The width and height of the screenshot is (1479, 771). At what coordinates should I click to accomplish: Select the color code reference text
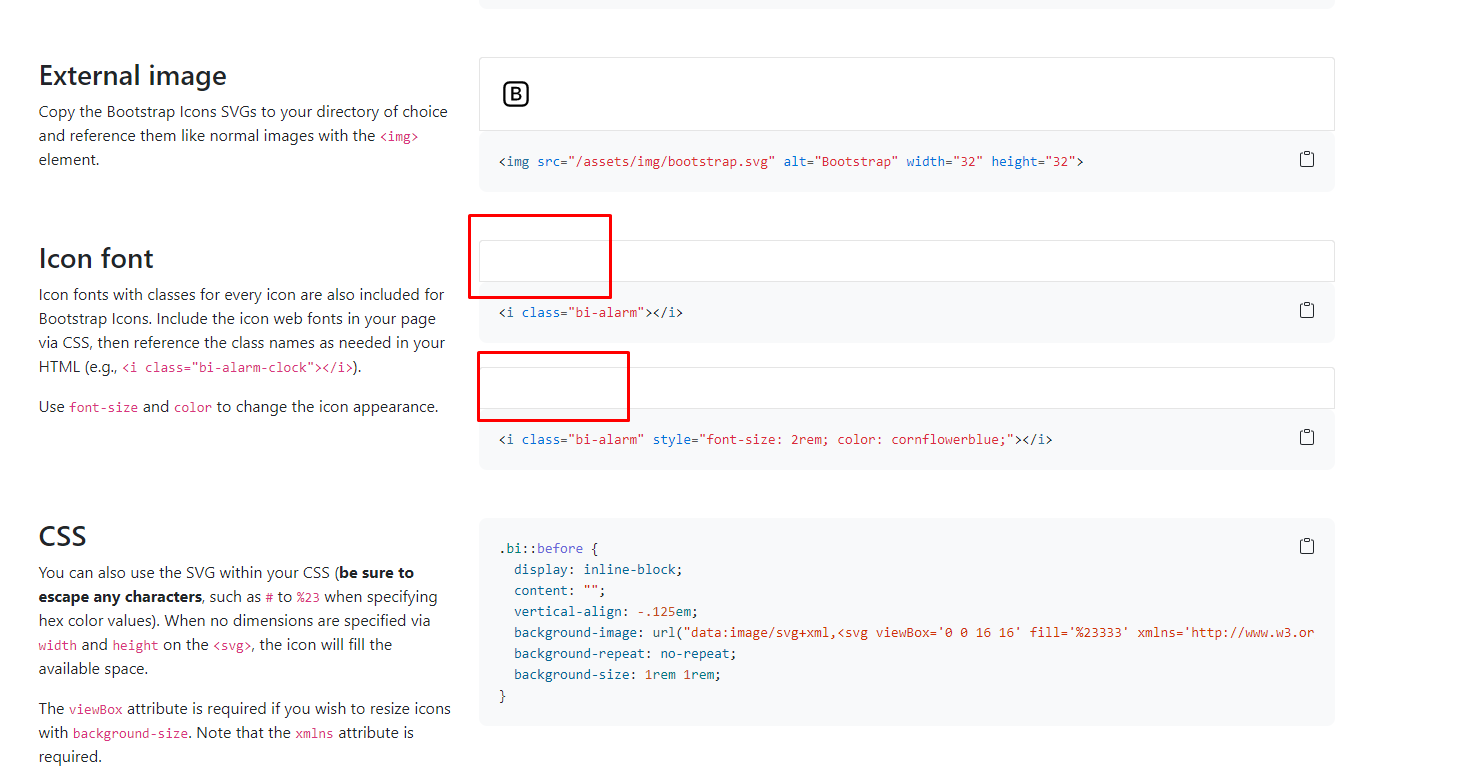point(192,406)
